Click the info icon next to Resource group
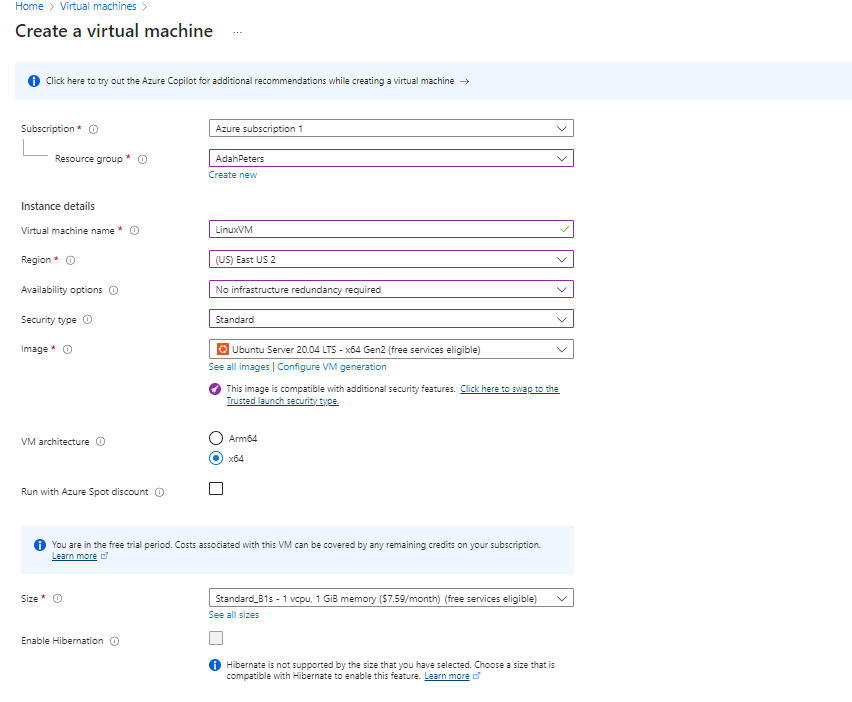852x702 pixels. 142,159
